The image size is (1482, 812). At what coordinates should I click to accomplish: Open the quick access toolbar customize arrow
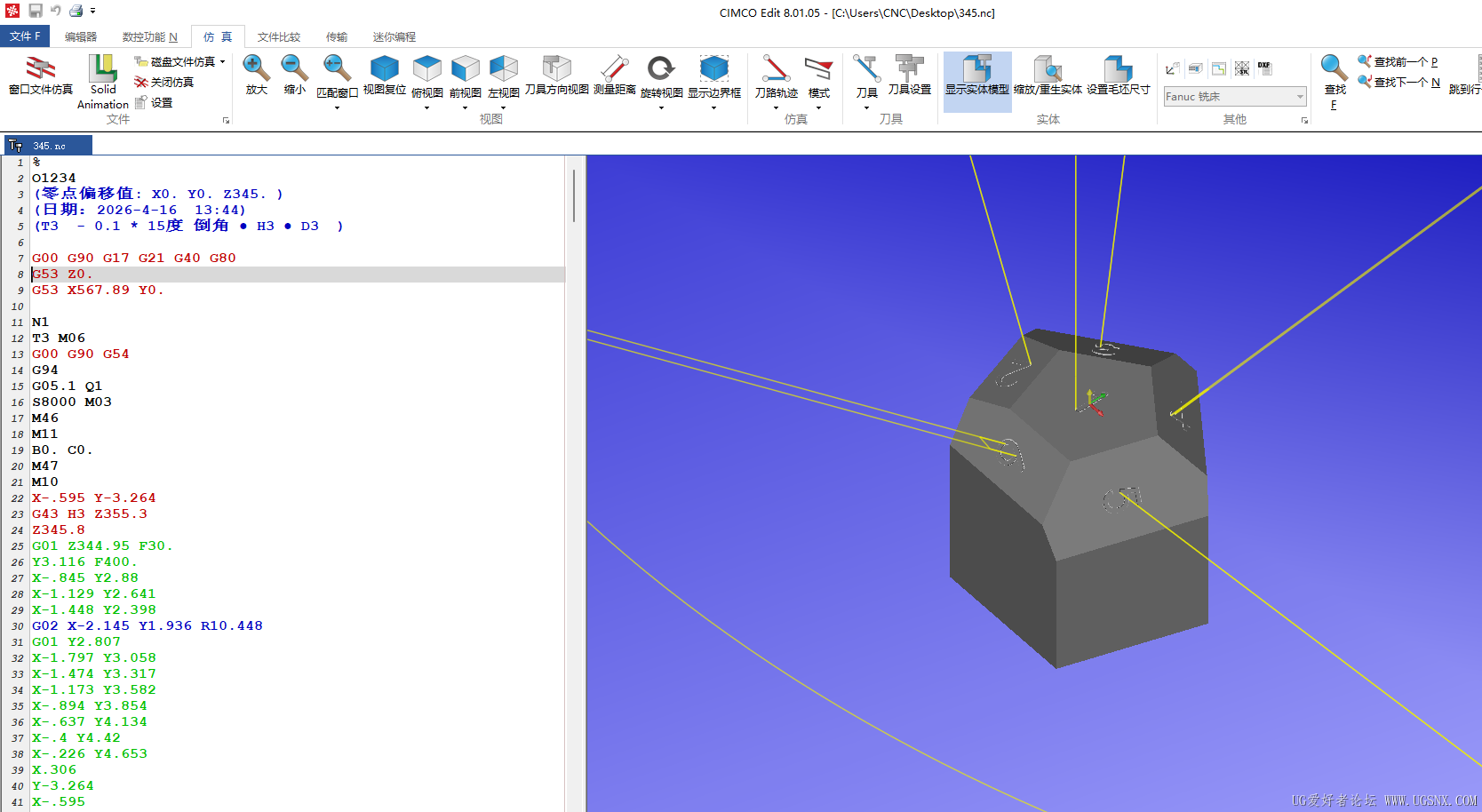point(92,12)
